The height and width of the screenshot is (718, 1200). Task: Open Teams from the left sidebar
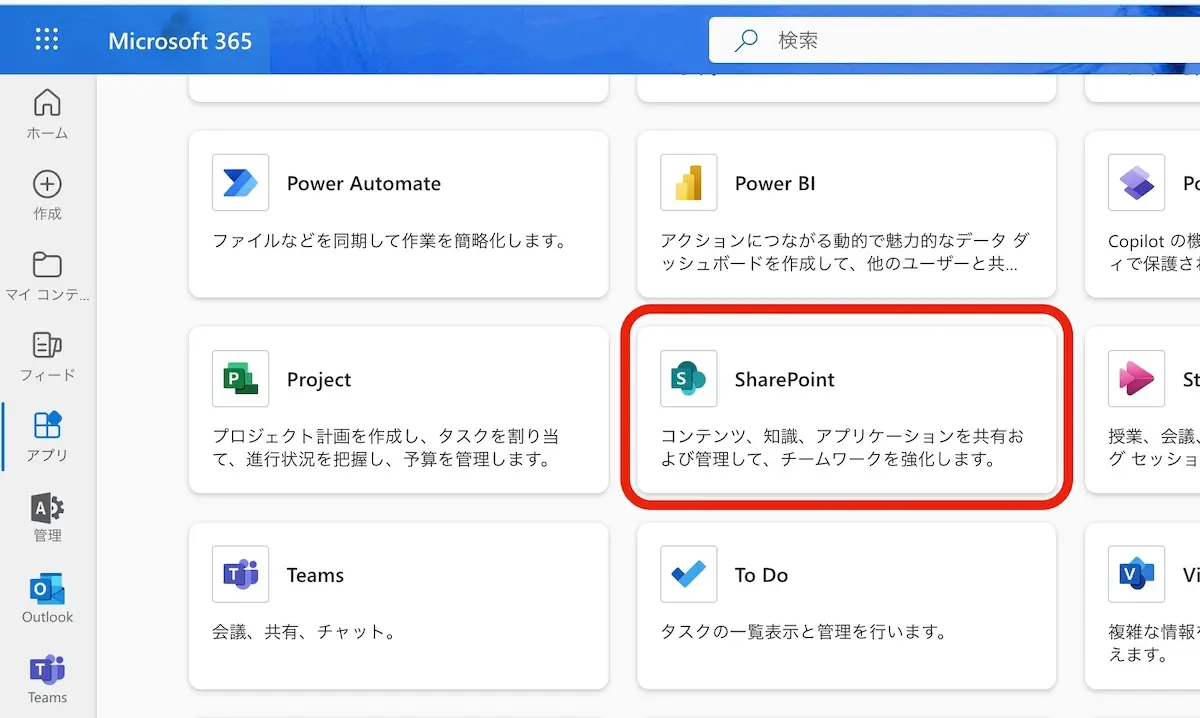click(x=47, y=679)
